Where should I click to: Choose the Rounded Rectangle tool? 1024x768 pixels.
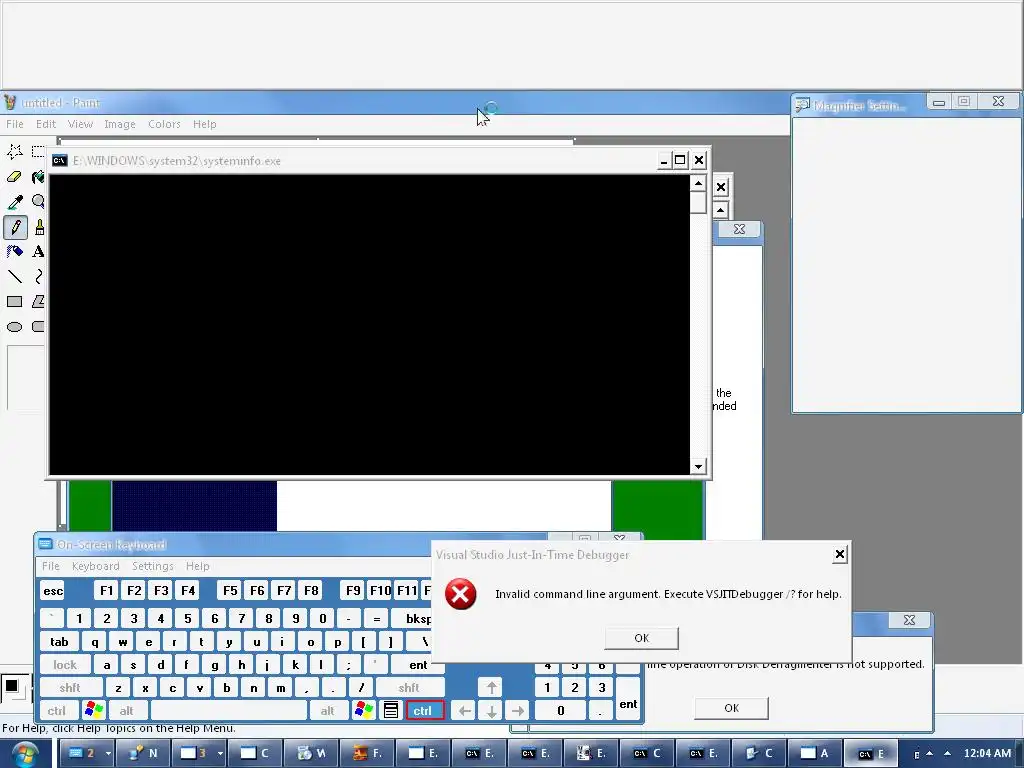[38, 327]
